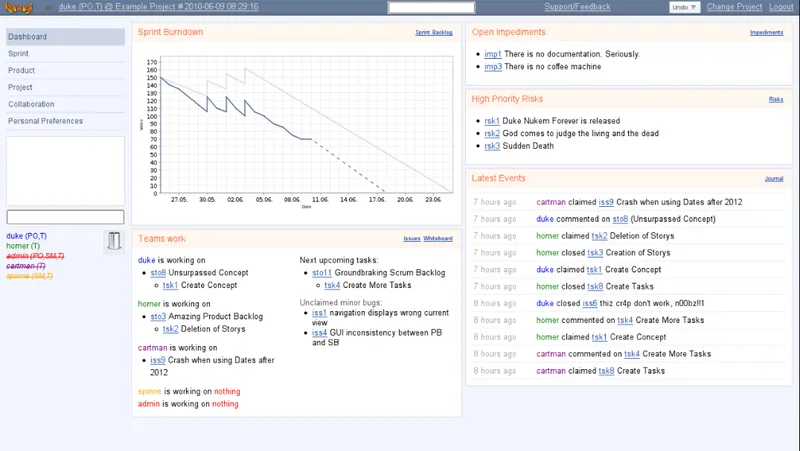The width and height of the screenshot is (800, 451).
Task: Click the Sprint Backlog link
Action: 434,32
